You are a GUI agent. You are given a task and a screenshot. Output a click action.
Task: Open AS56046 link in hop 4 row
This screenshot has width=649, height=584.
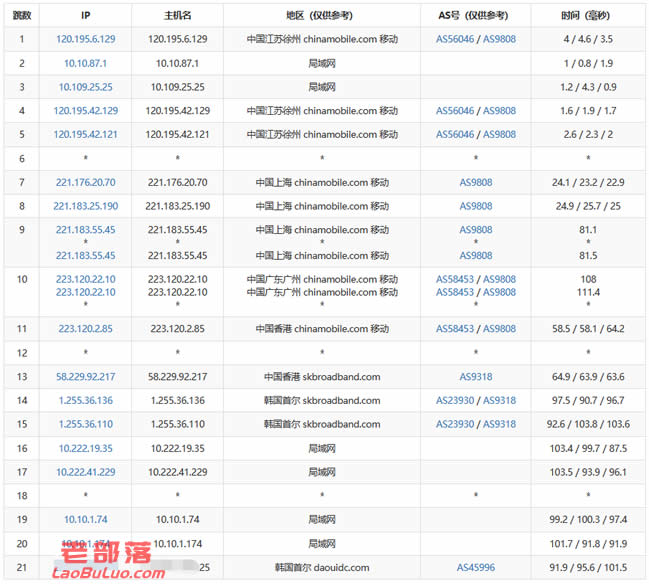pyautogui.click(x=455, y=111)
